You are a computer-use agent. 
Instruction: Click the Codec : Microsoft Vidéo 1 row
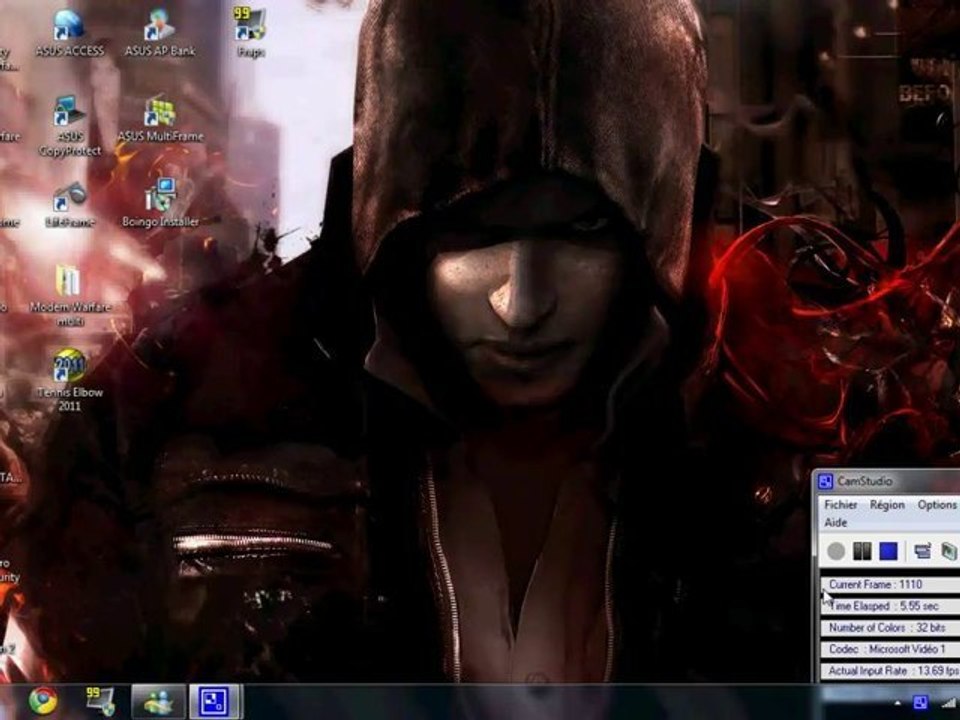[890, 649]
